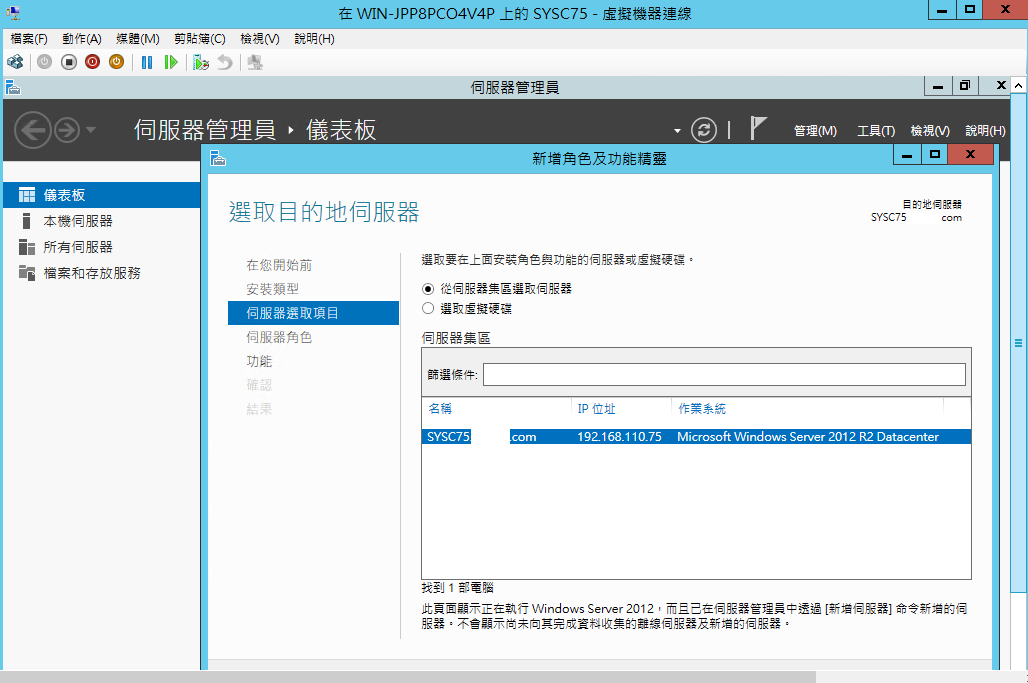Open the 工具(T) menu in Server Manager
The image size is (1028, 683).
(876, 131)
